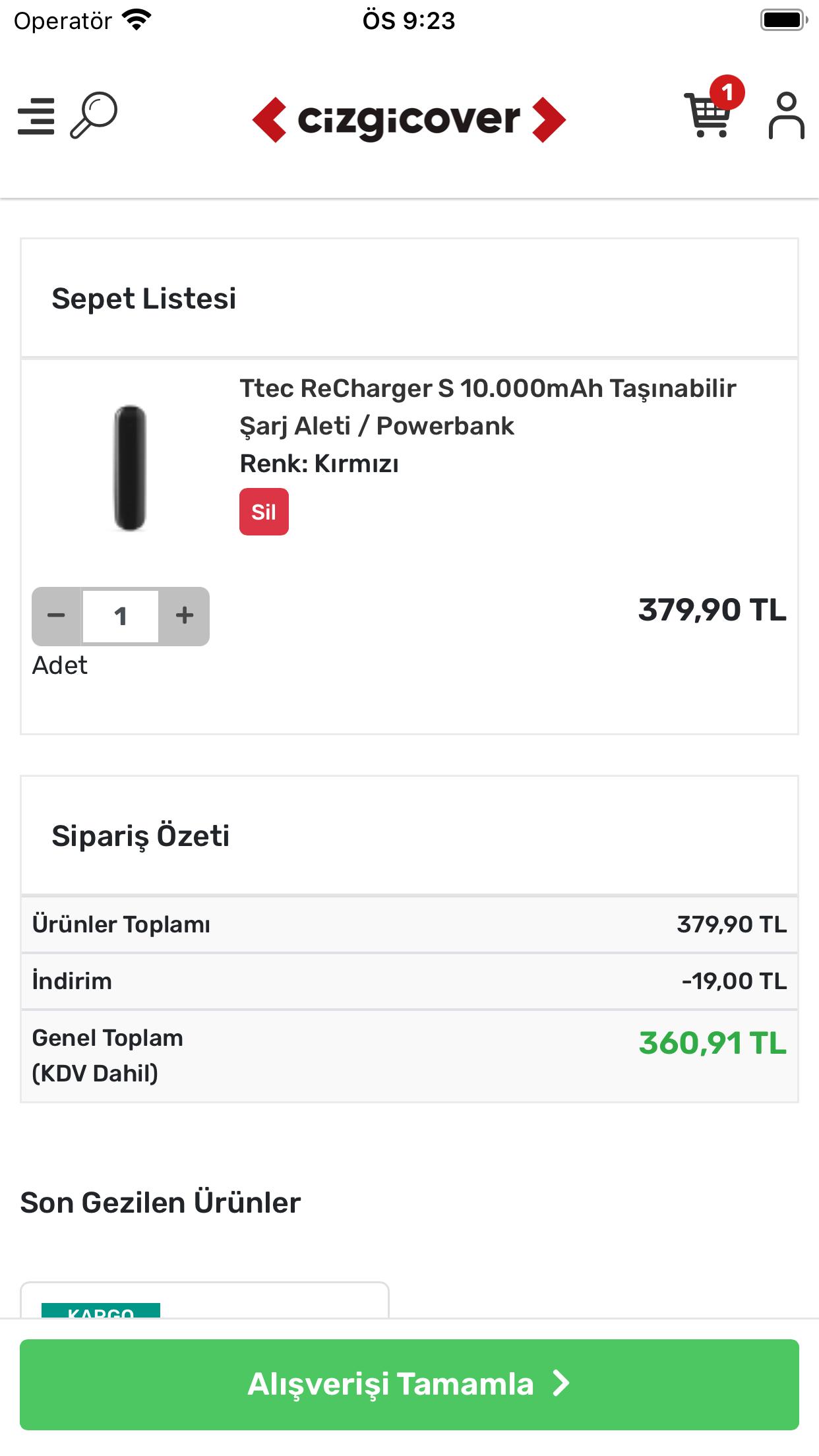Decrease quantity with minus button
The width and height of the screenshot is (819, 1456).
pyautogui.click(x=57, y=616)
